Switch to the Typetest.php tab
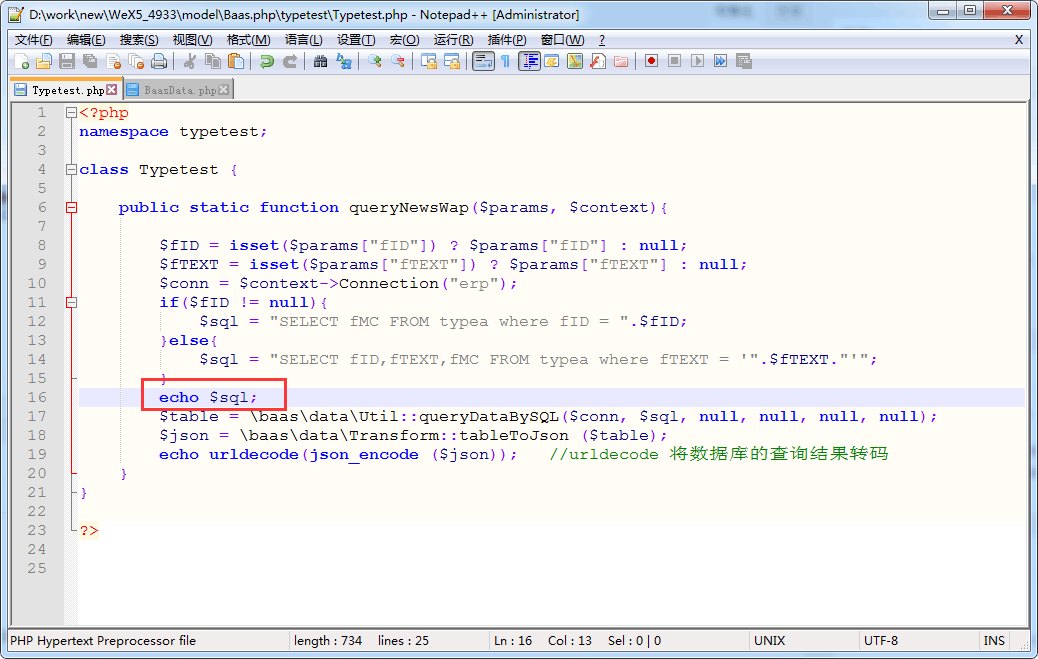Viewport: 1038px width, 659px height. (x=67, y=90)
